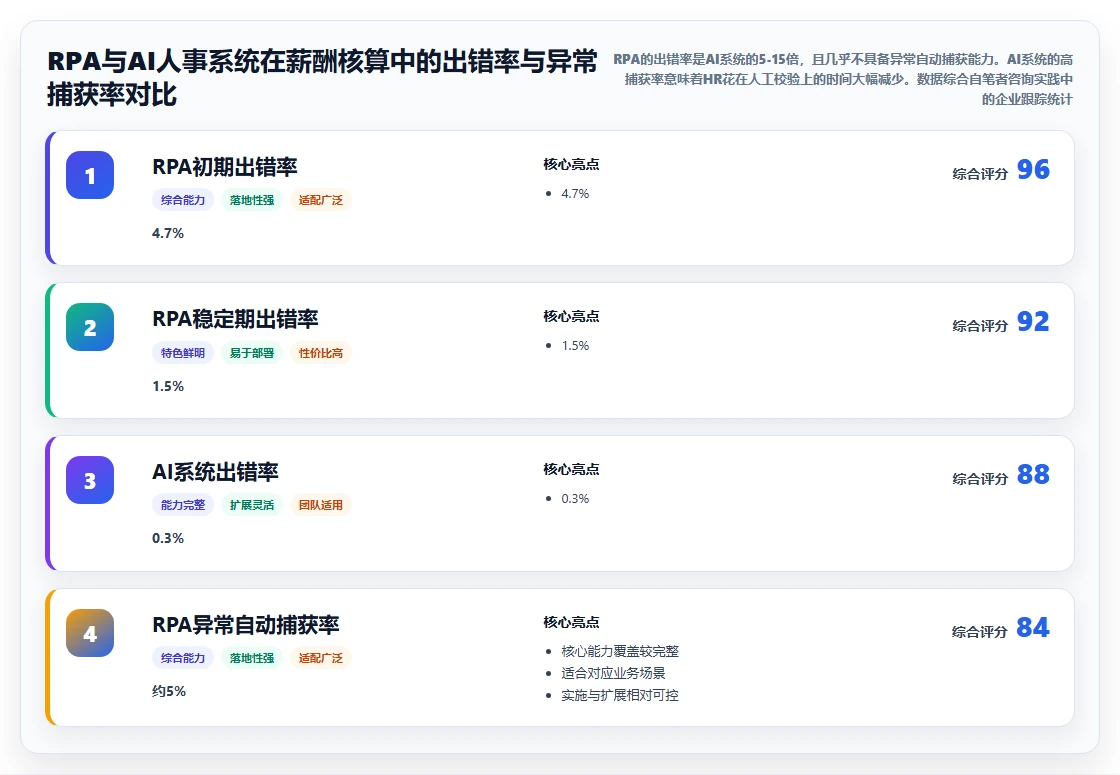Click the score 88 value
Viewport: 1120px width, 775px height.
(x=1033, y=474)
